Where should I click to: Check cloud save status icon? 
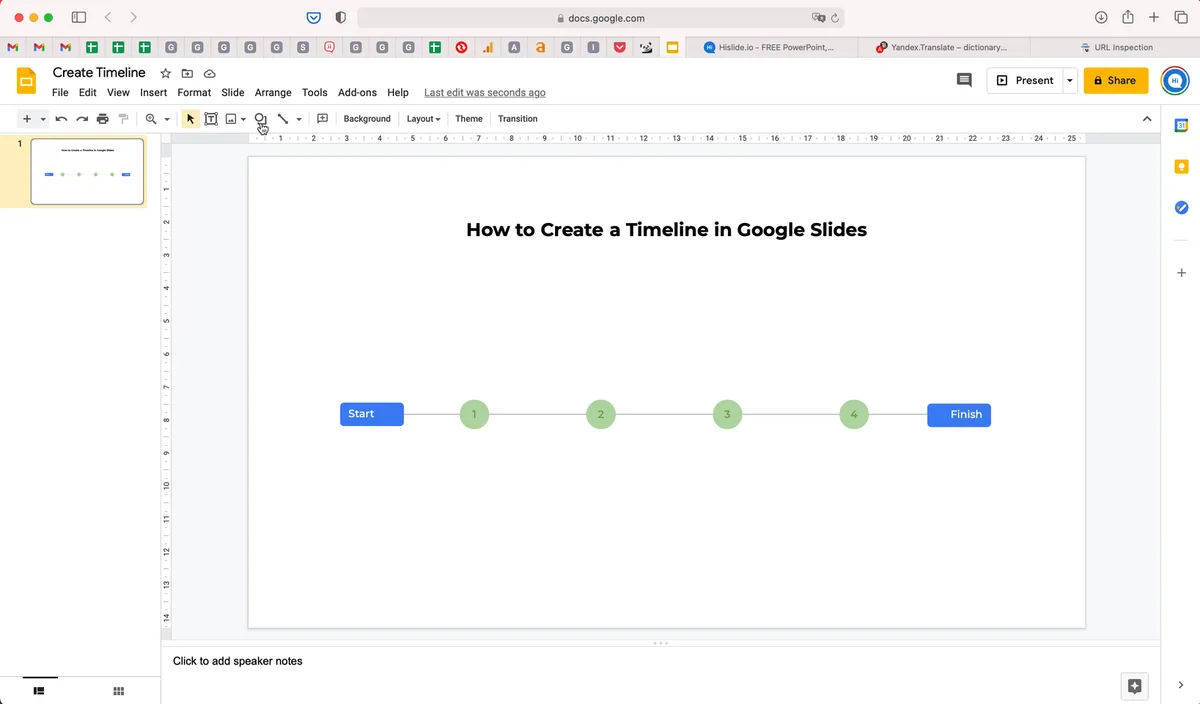tap(209, 74)
